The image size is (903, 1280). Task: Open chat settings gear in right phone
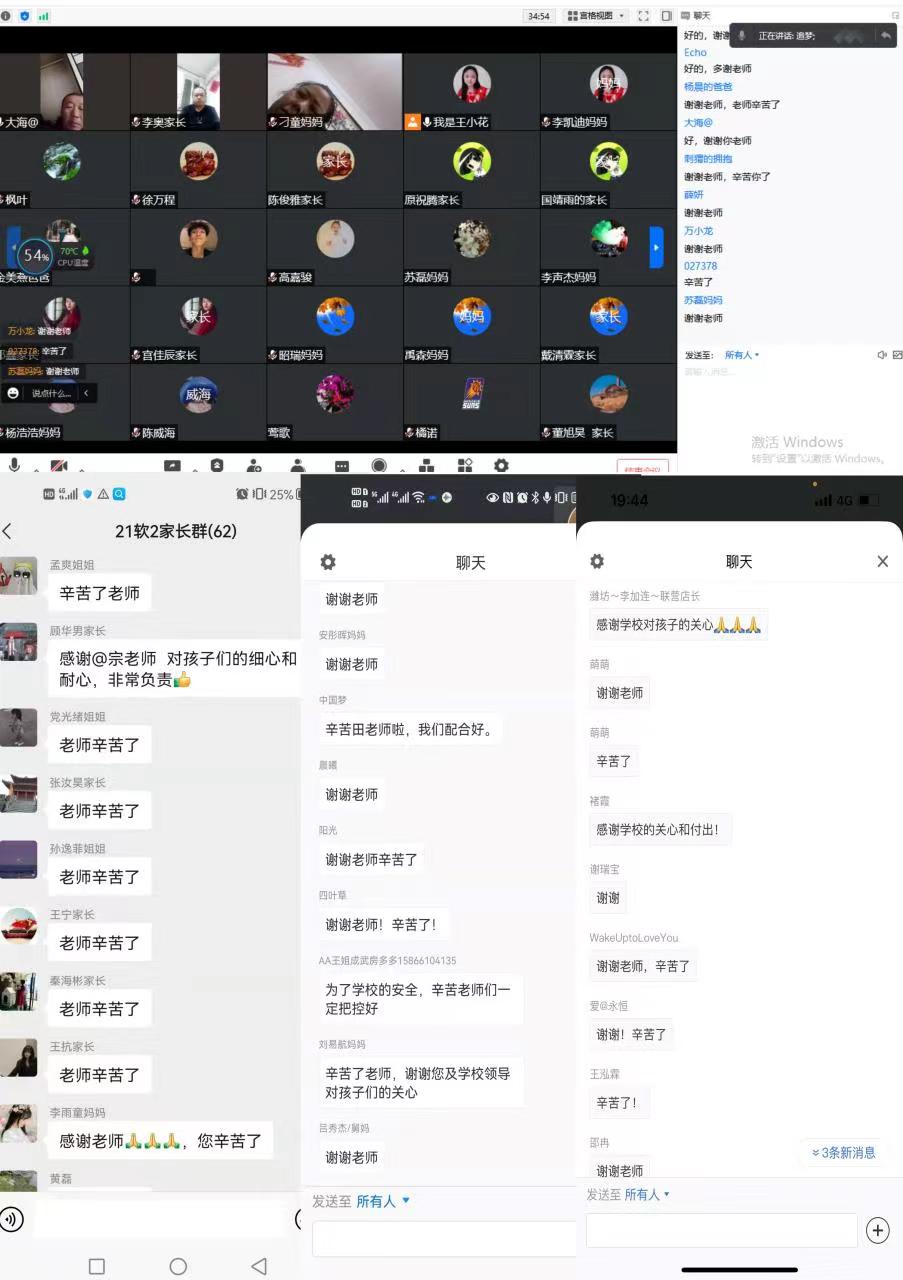click(x=597, y=561)
